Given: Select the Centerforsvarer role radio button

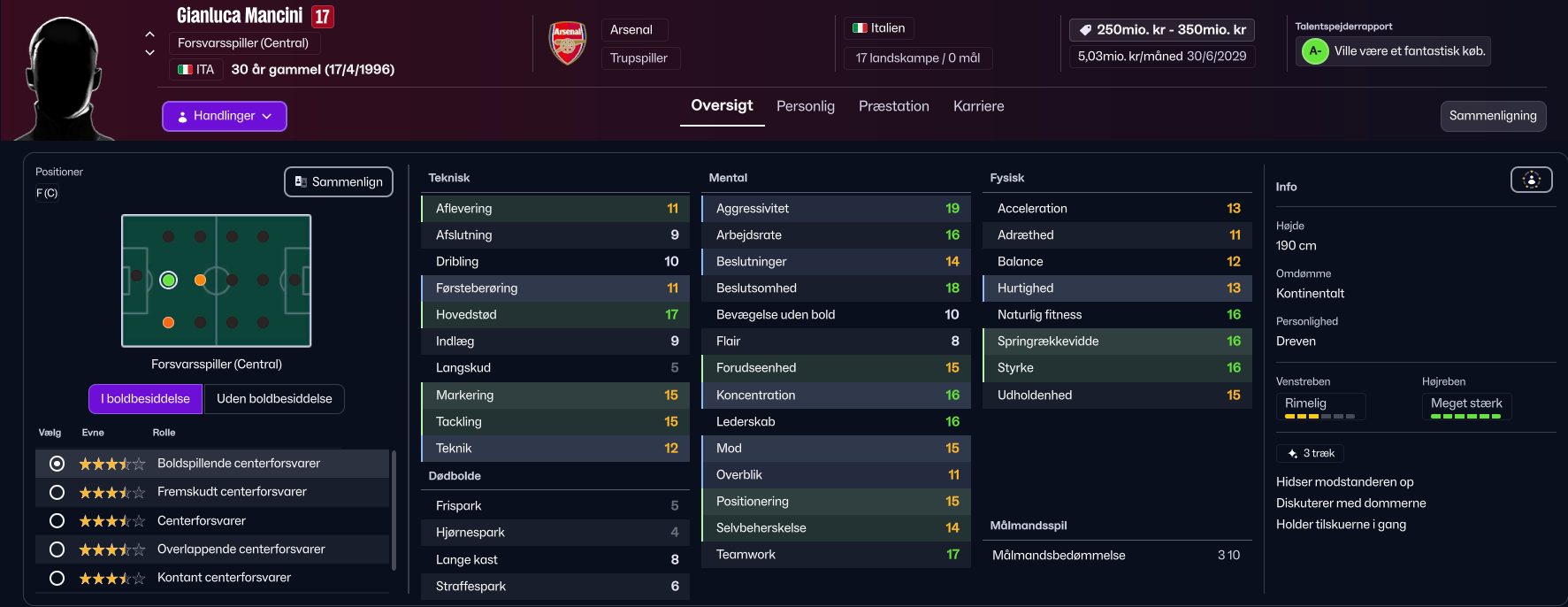Looking at the screenshot, I should click(57, 521).
